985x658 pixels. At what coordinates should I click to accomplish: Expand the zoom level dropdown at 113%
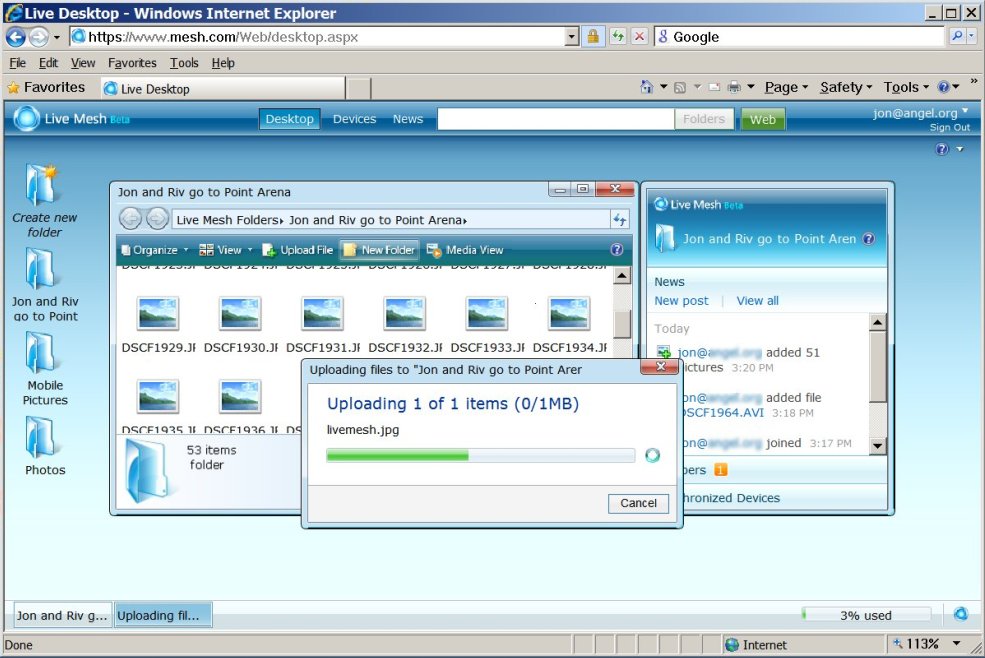pyautogui.click(x=957, y=644)
